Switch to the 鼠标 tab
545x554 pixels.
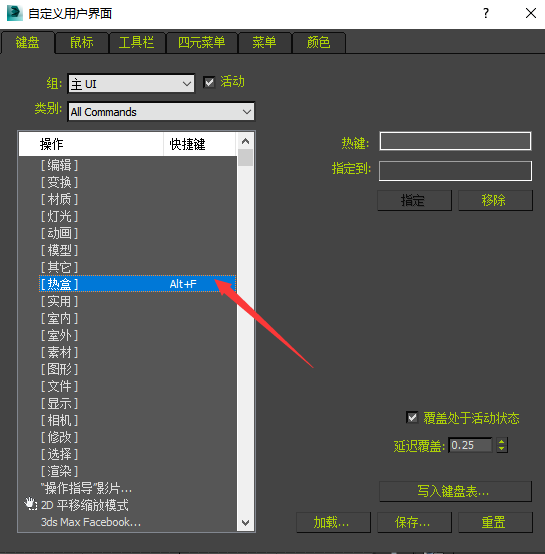click(82, 43)
